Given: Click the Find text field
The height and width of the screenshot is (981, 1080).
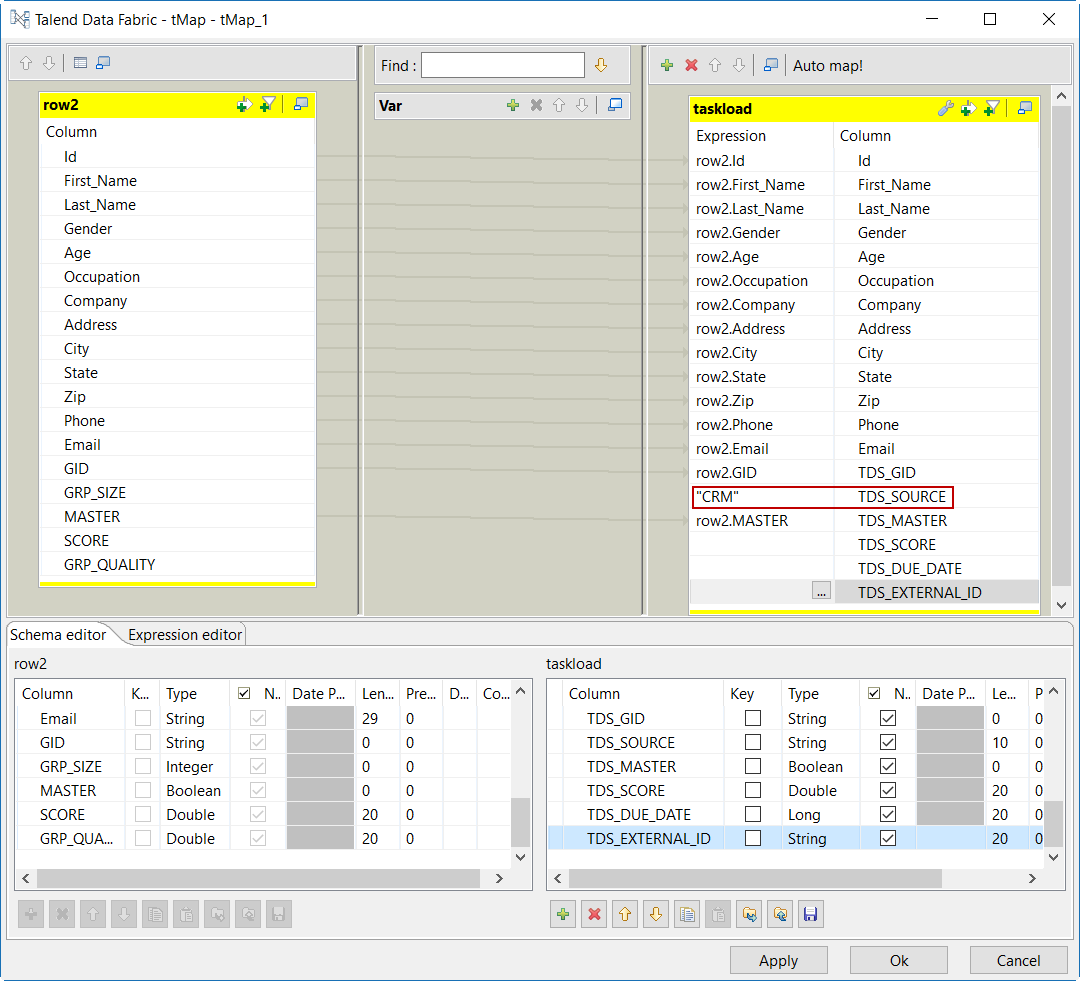Looking at the screenshot, I should point(502,66).
